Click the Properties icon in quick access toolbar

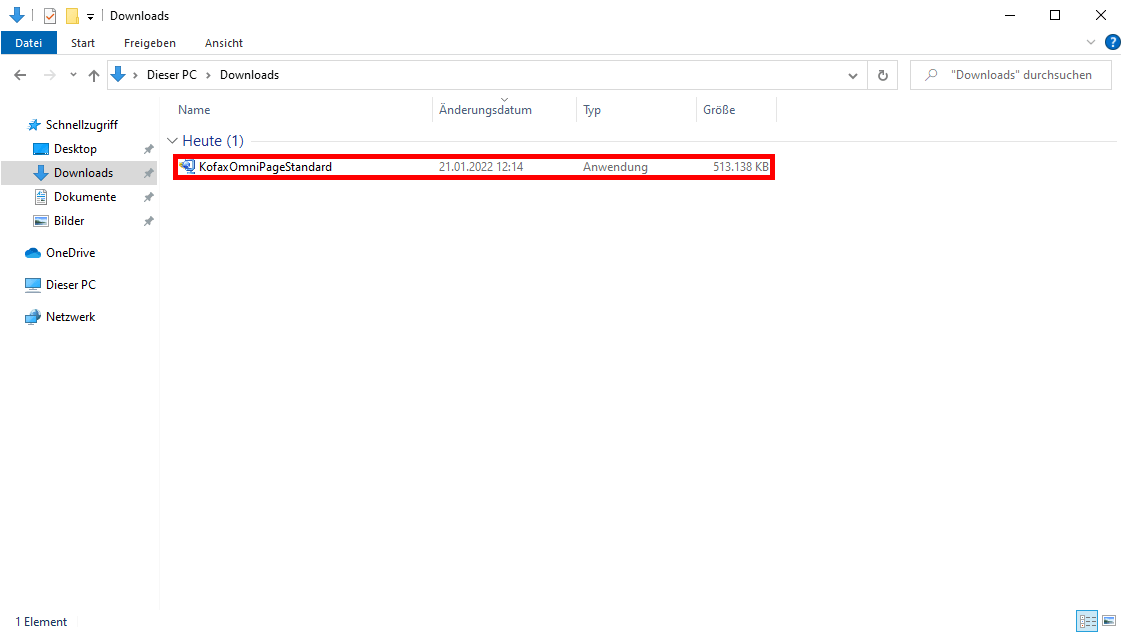point(50,16)
